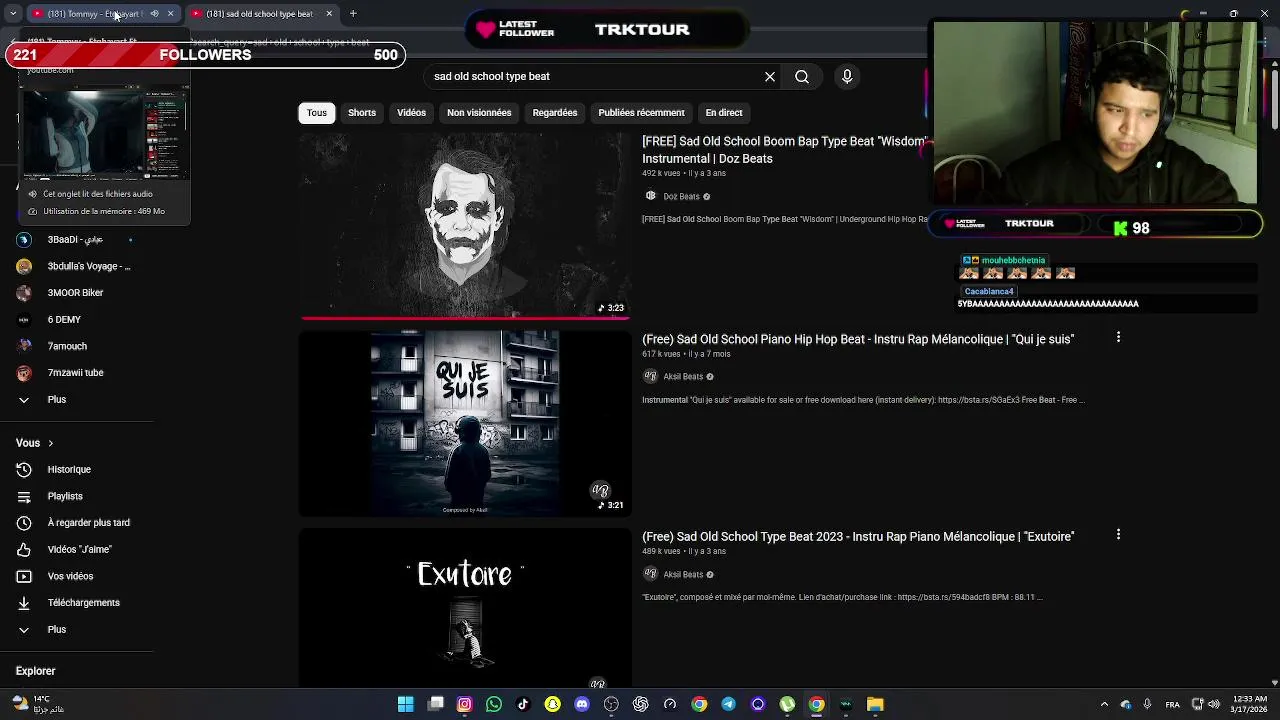Select the En direct filter chip
Screen dimensions: 1280x720
tap(724, 113)
